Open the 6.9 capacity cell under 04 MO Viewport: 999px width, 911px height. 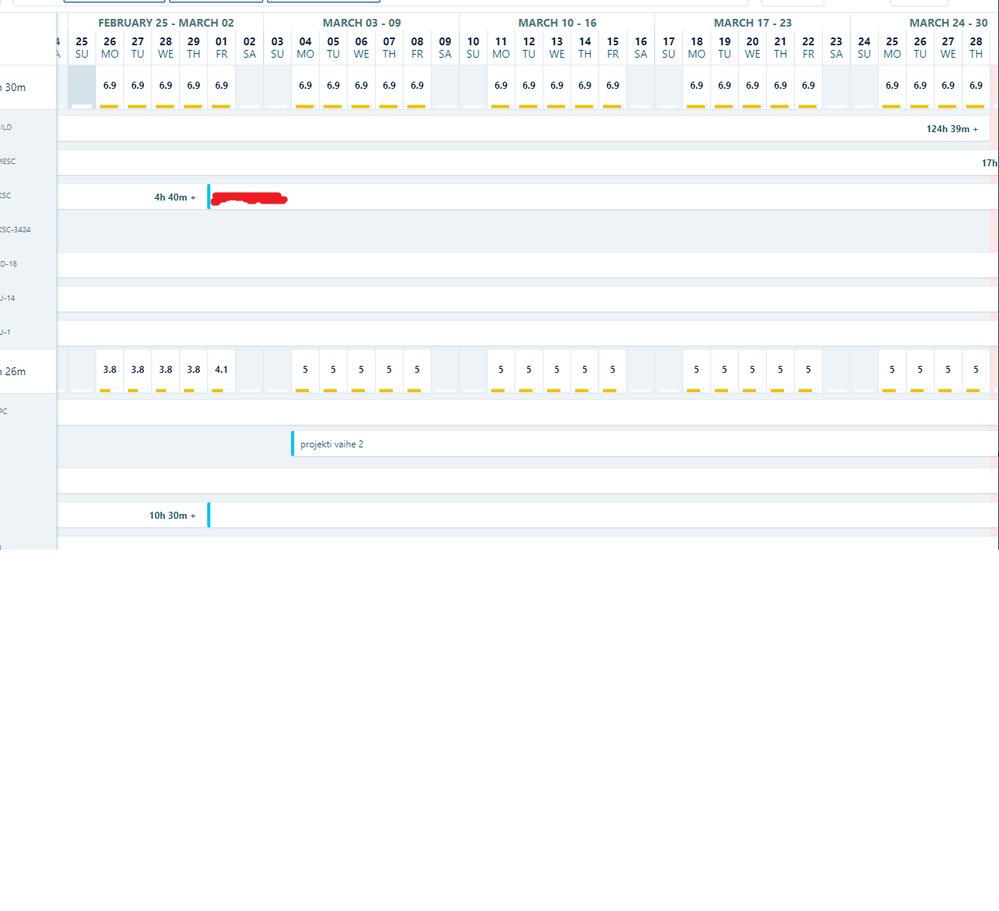click(305, 87)
